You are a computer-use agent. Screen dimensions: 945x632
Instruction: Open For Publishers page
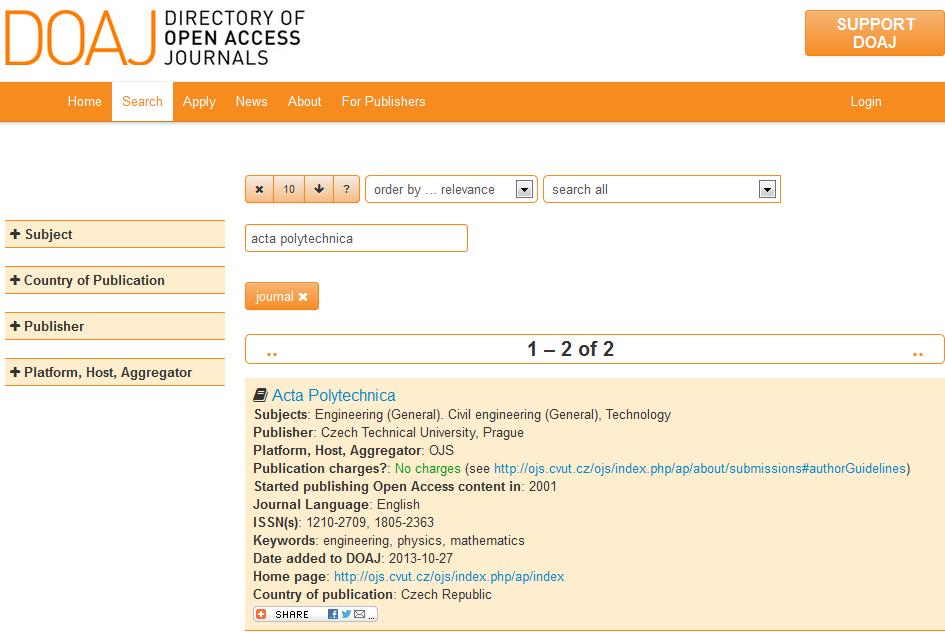point(383,101)
